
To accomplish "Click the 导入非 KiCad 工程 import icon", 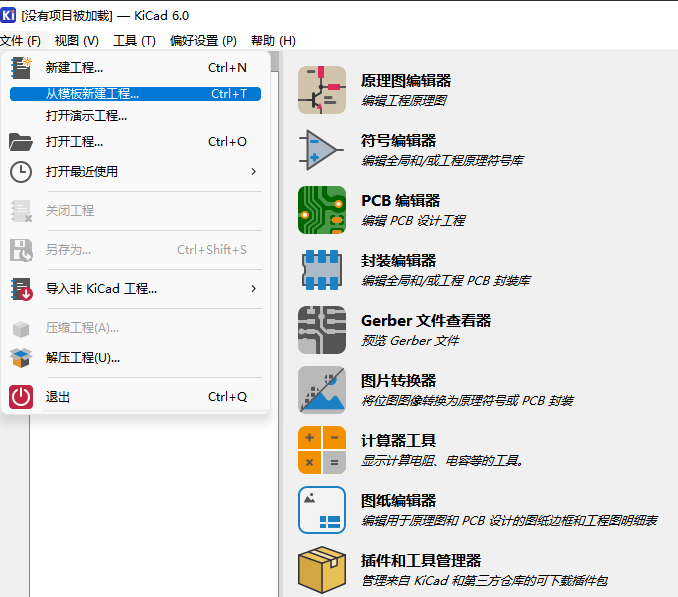I will 21,289.
